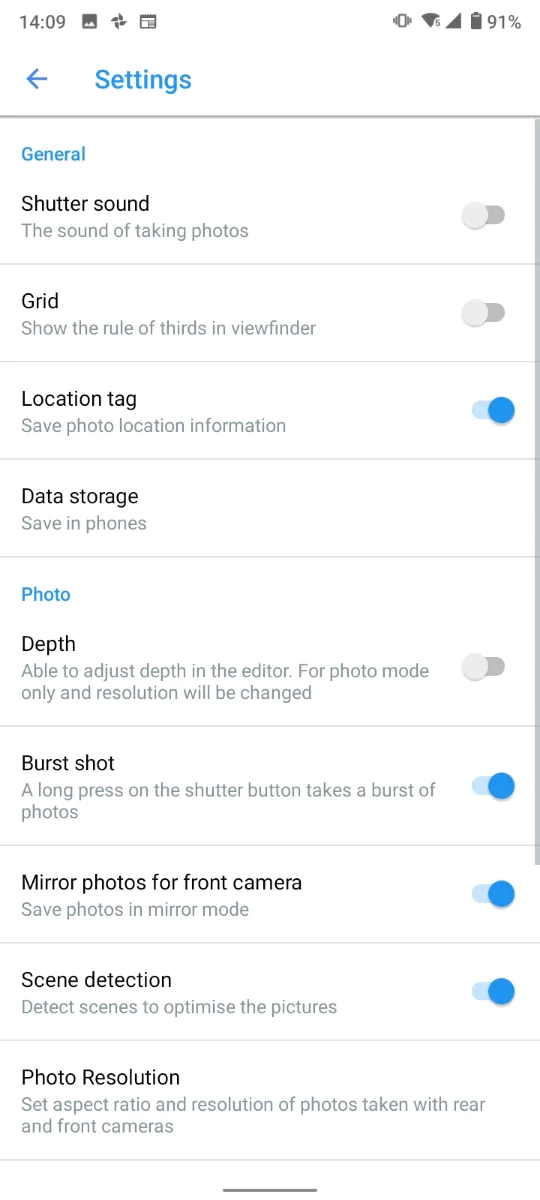
Task: Open Data storage setting
Action: (270, 509)
